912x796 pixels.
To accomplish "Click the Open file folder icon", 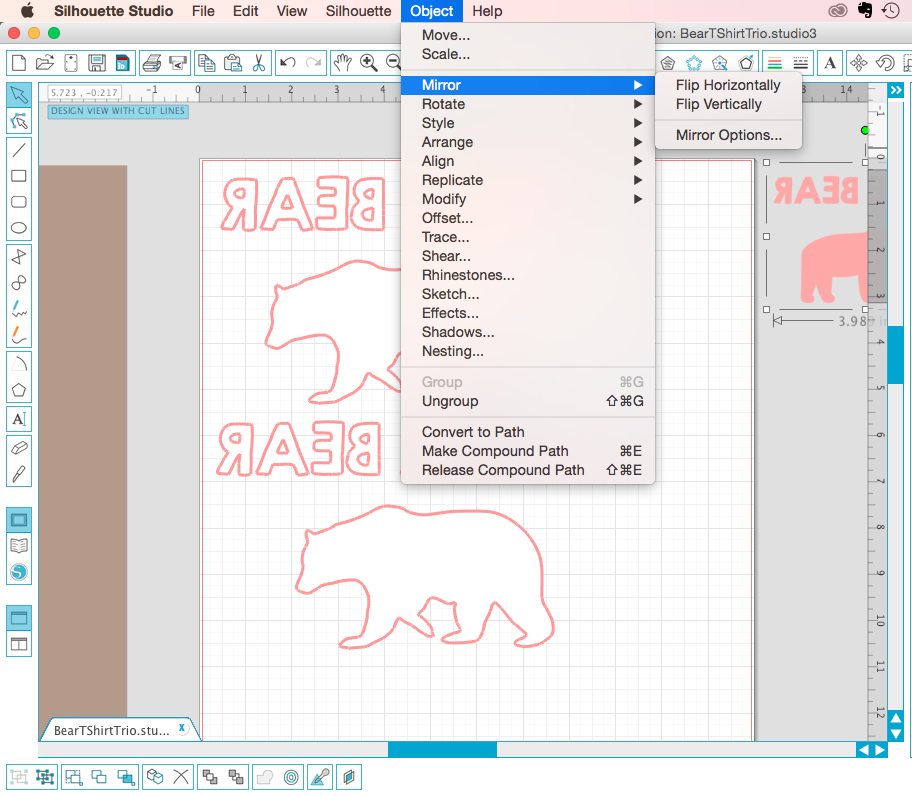I will tap(45, 63).
